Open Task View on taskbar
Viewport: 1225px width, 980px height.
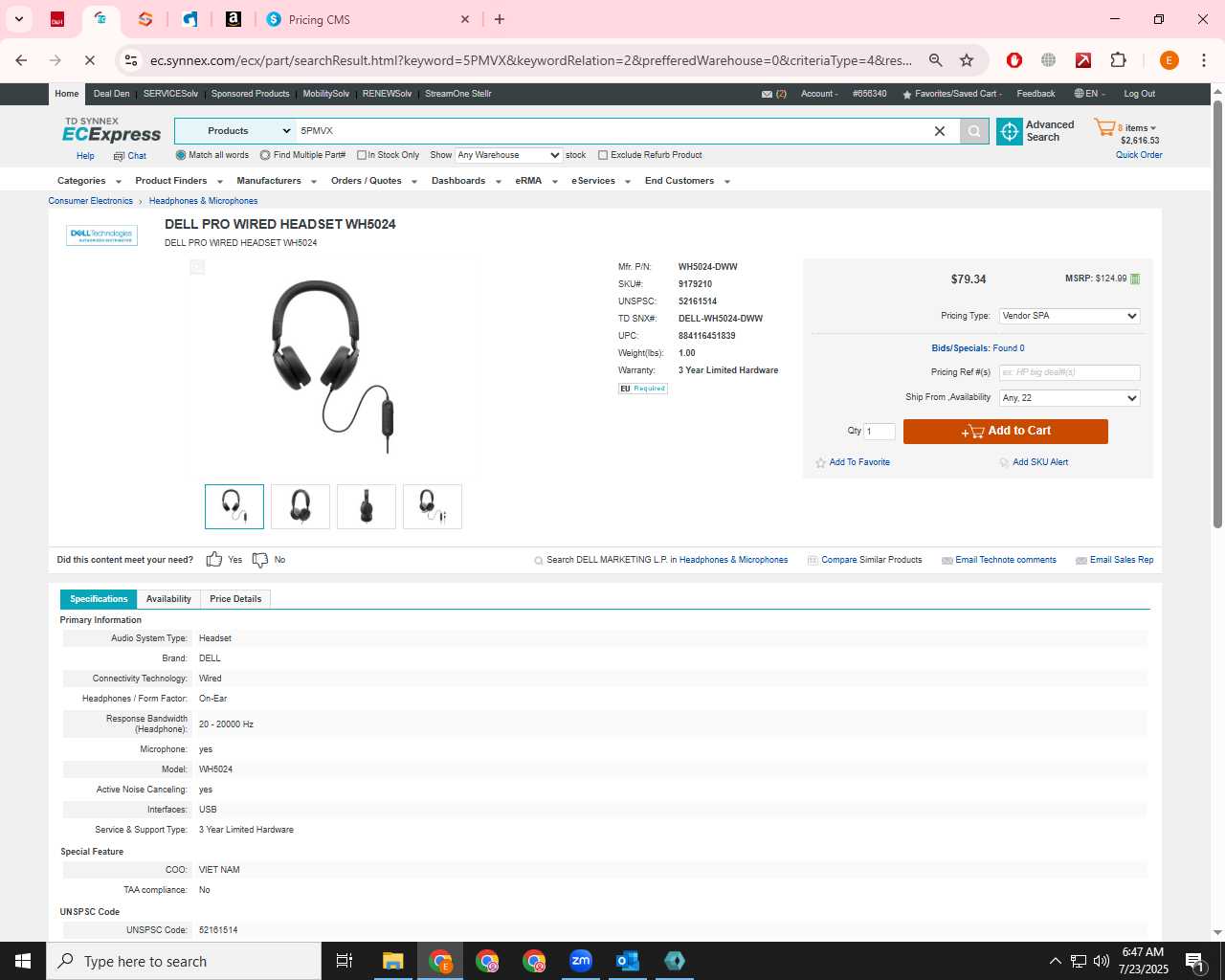(345, 961)
